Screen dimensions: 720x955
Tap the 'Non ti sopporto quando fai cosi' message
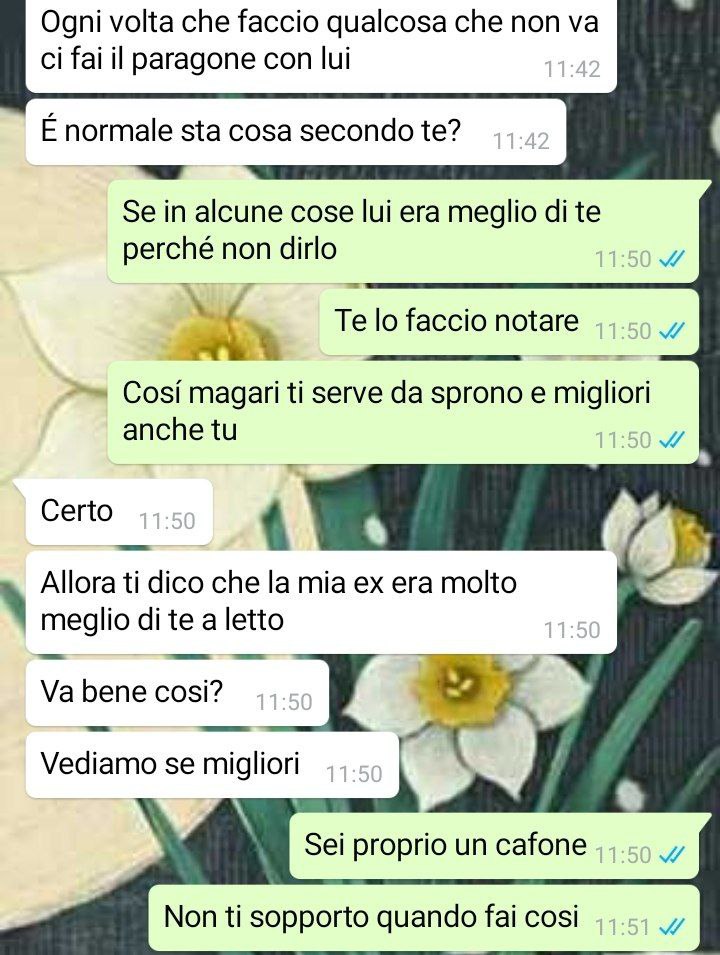coord(423,918)
